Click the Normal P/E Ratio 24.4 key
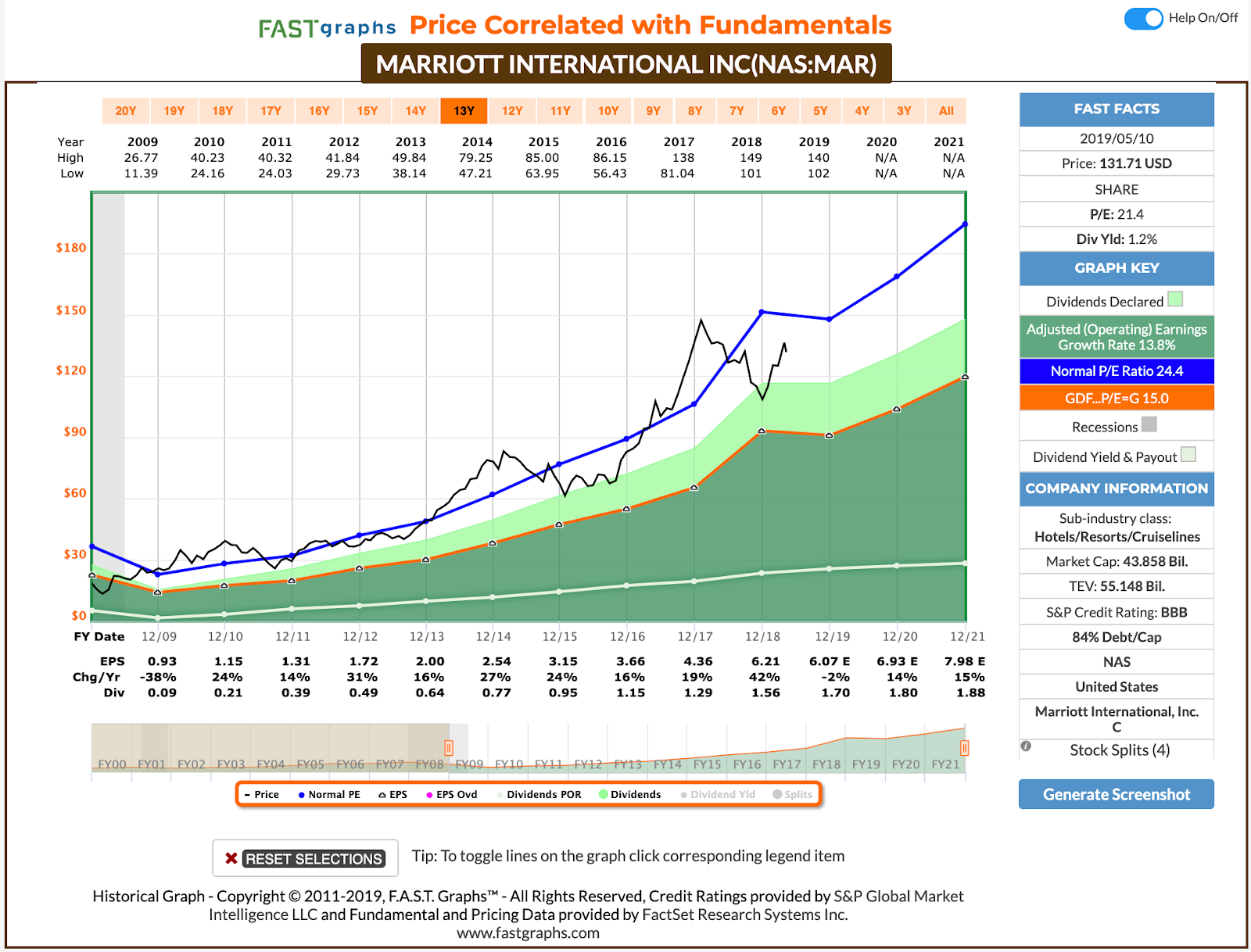The width and height of the screenshot is (1251, 952). click(1117, 371)
